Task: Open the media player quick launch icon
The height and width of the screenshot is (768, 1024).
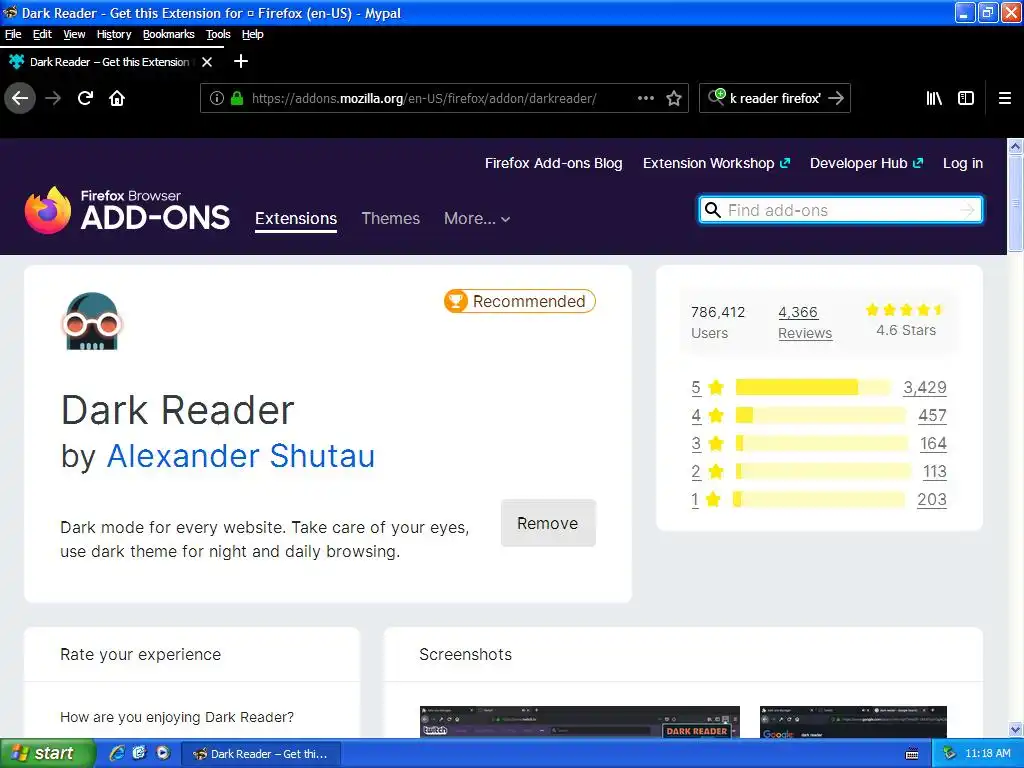Action: click(163, 753)
